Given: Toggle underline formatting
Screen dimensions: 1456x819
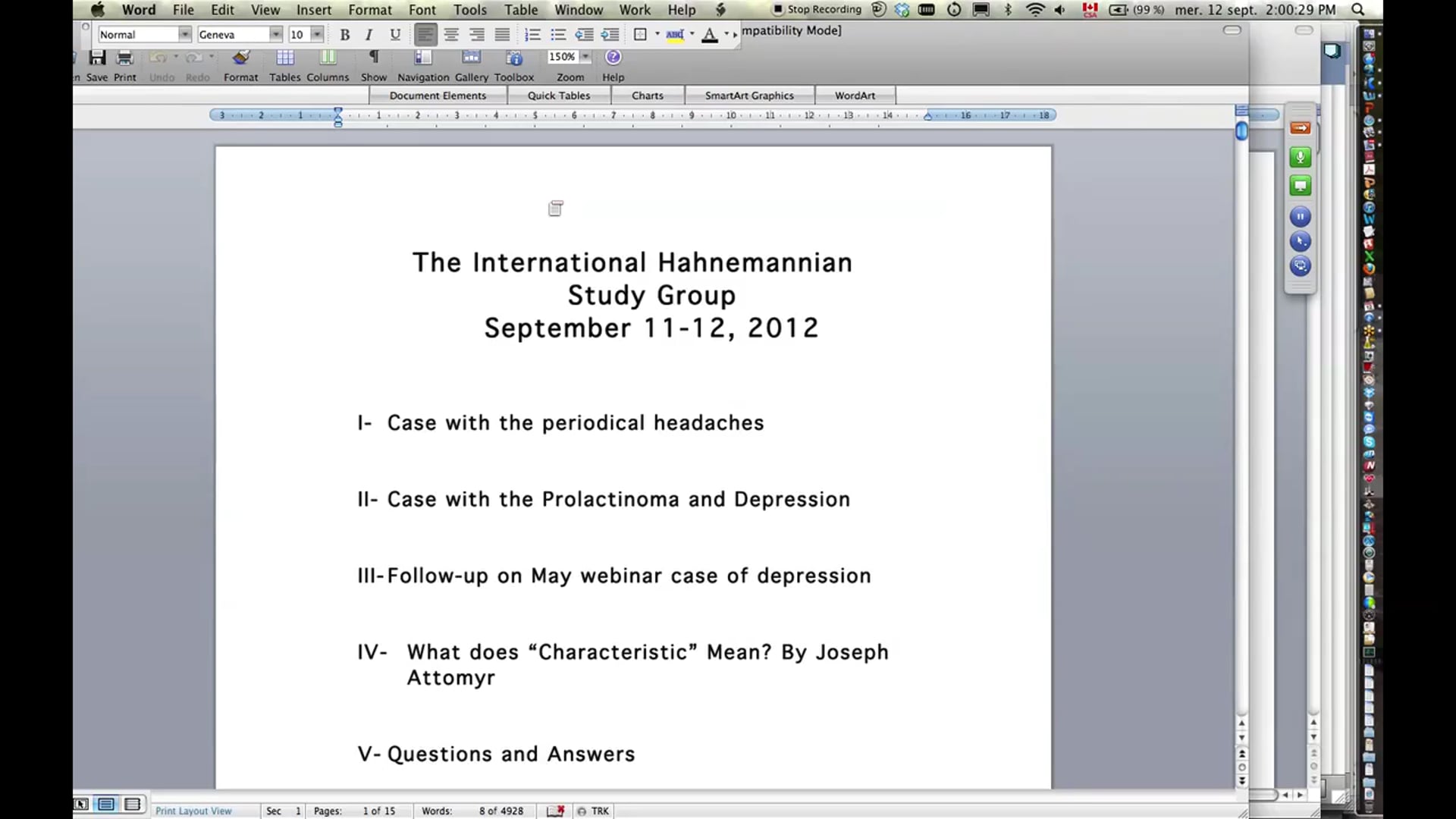Looking at the screenshot, I should [x=394, y=34].
